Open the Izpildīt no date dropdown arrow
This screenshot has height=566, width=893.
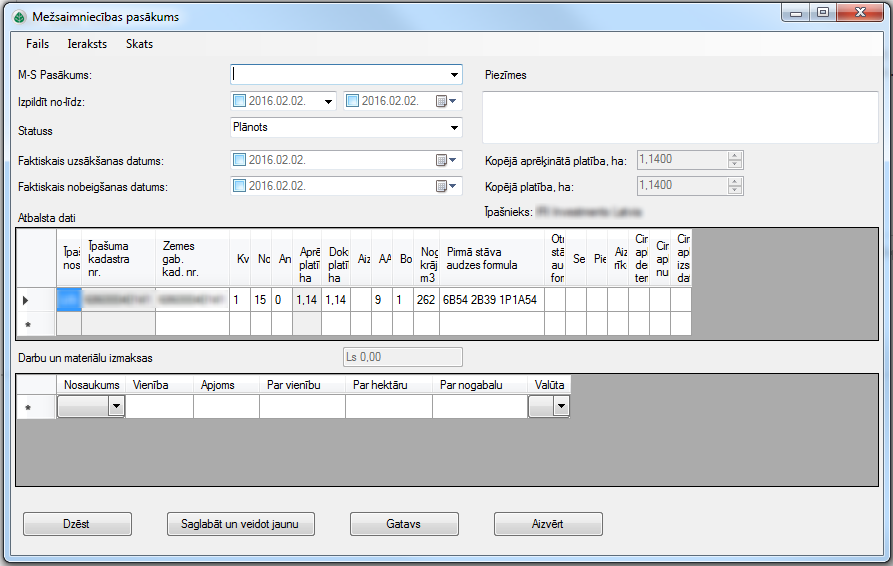[328, 101]
